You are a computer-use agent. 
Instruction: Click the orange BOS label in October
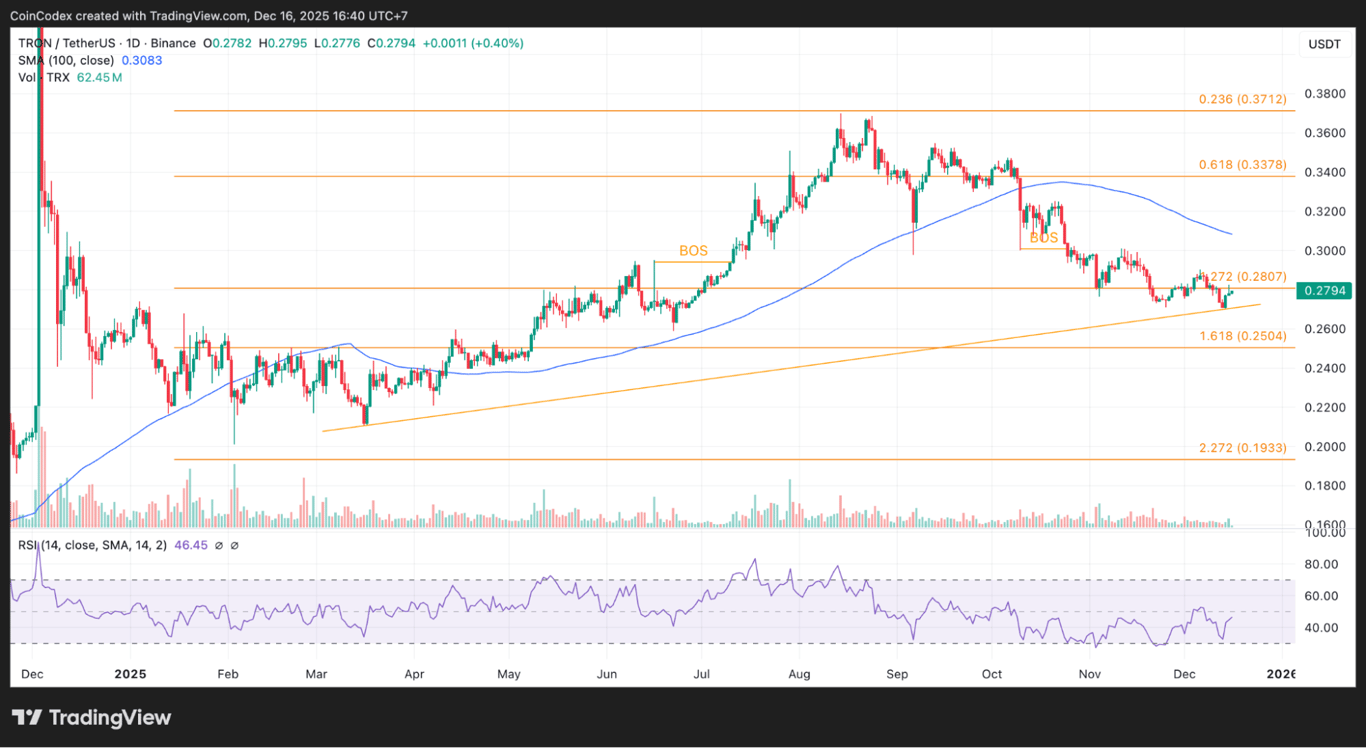pyautogui.click(x=1043, y=237)
